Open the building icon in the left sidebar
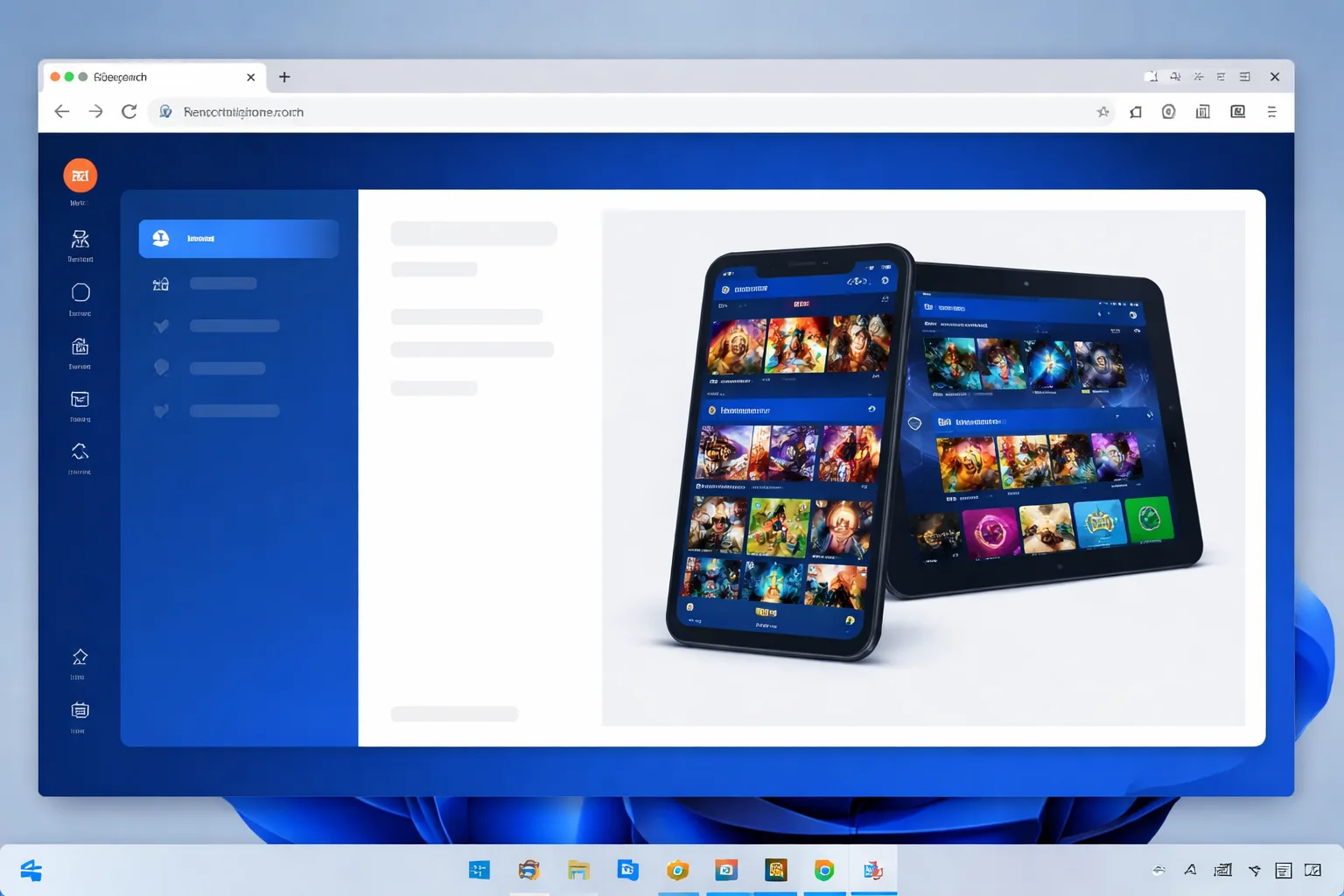Image resolution: width=1344 pixels, height=896 pixels. [80, 346]
